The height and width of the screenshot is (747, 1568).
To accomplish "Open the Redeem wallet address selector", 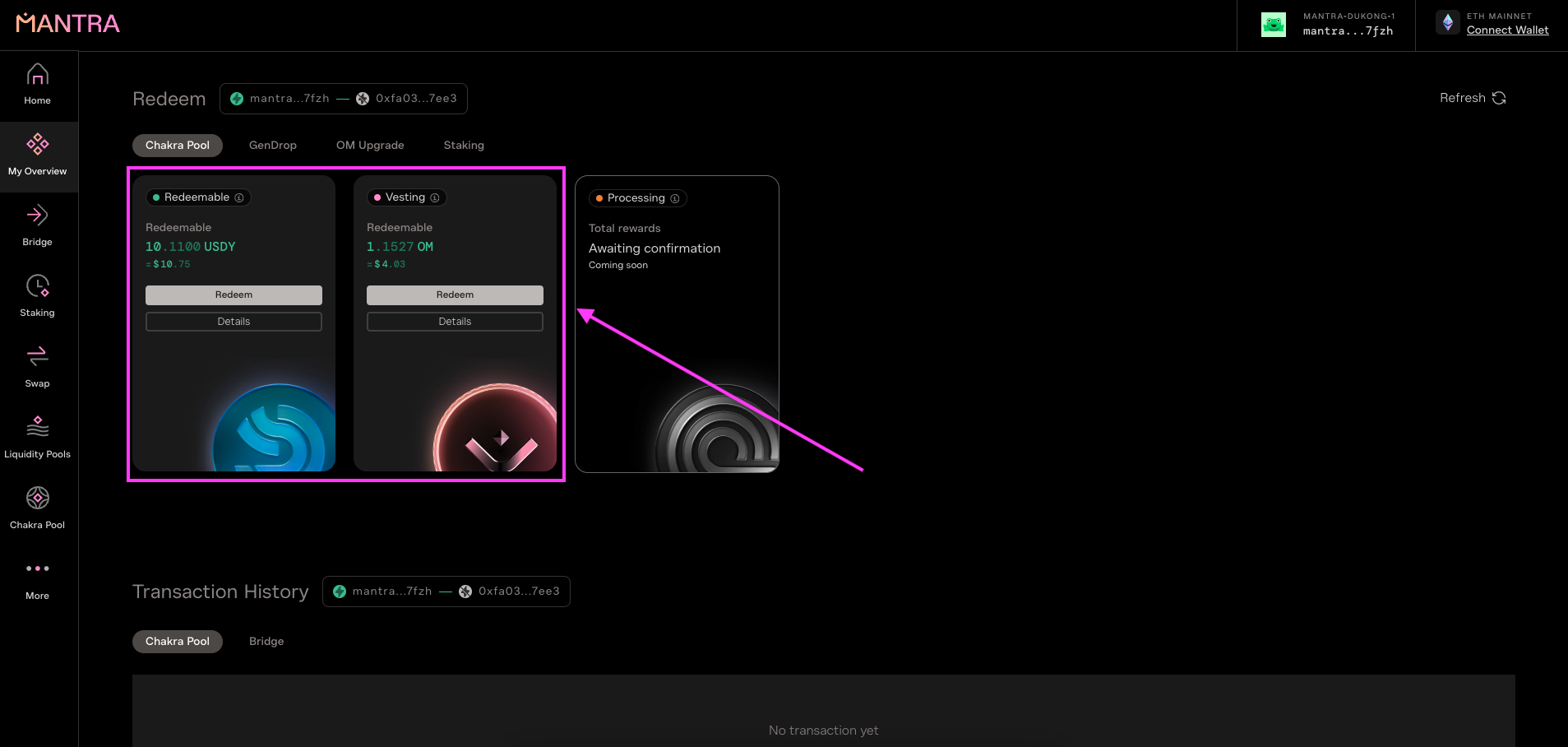I will tap(344, 99).
